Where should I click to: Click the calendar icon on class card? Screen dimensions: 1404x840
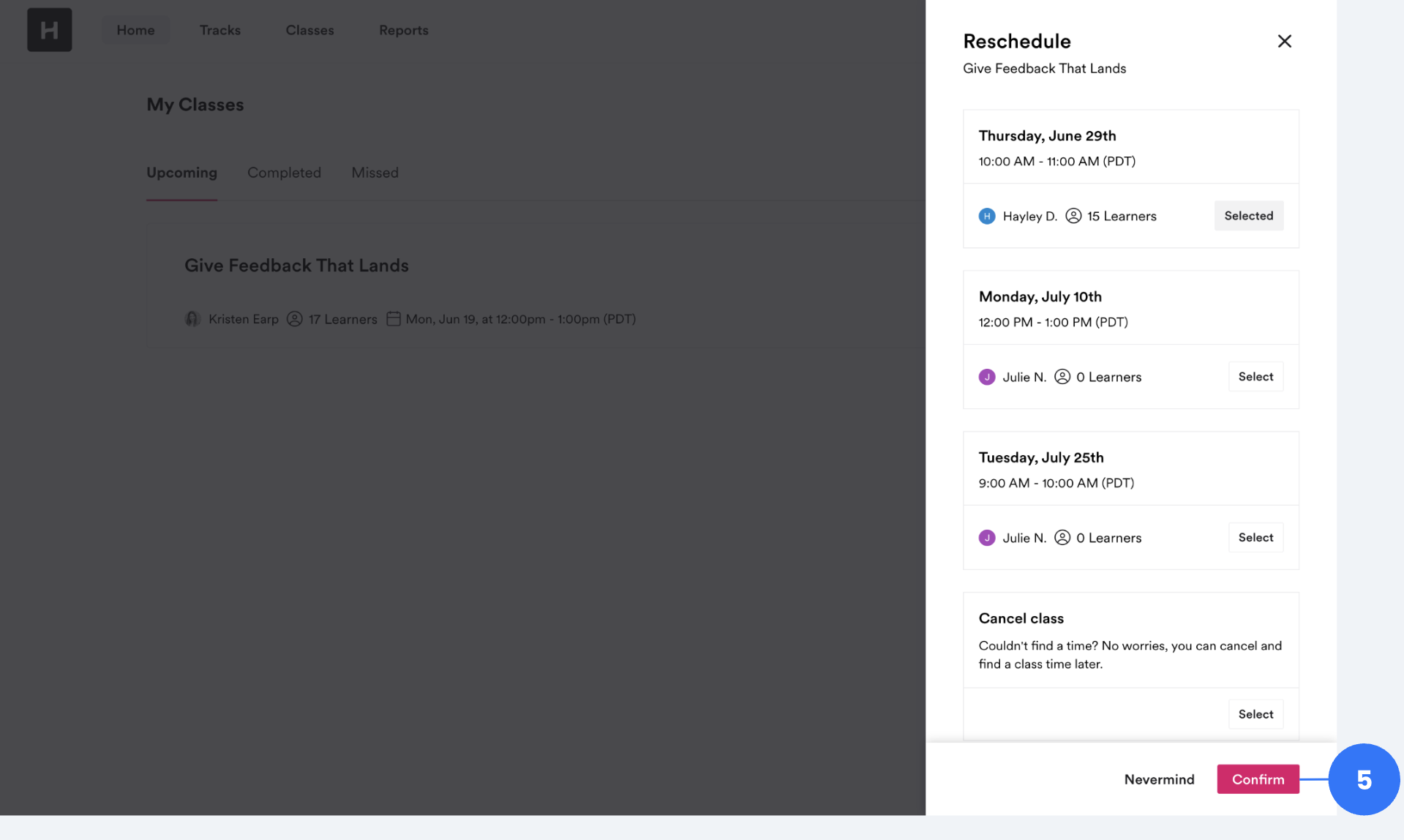pos(393,319)
